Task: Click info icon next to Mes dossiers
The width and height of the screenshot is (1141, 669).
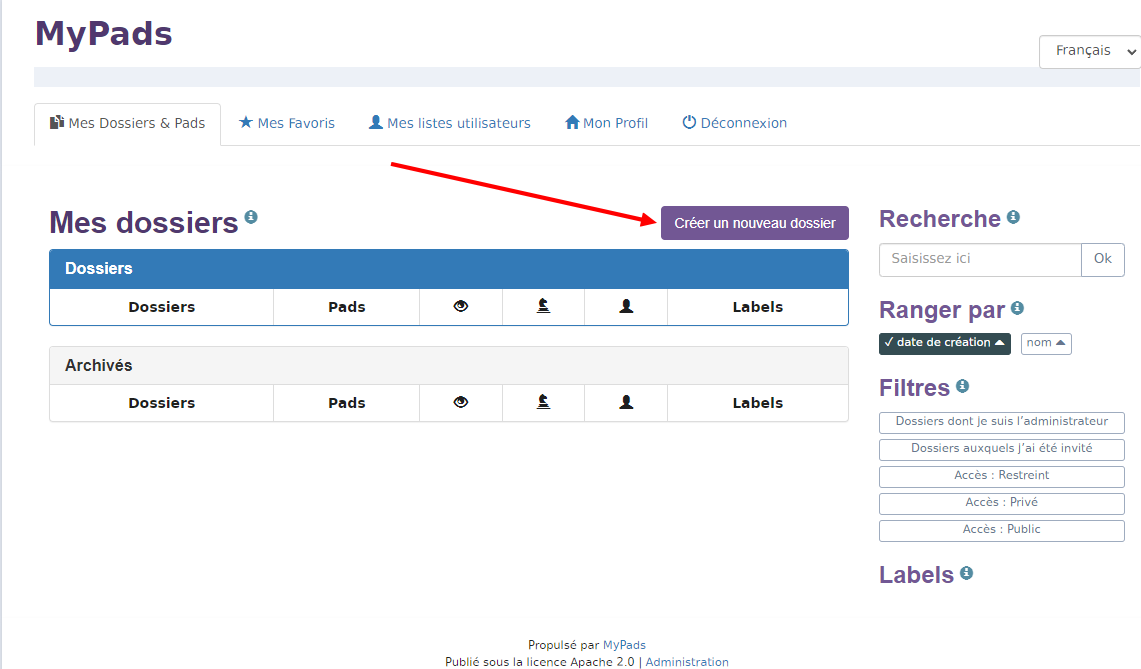Action: coord(251,216)
